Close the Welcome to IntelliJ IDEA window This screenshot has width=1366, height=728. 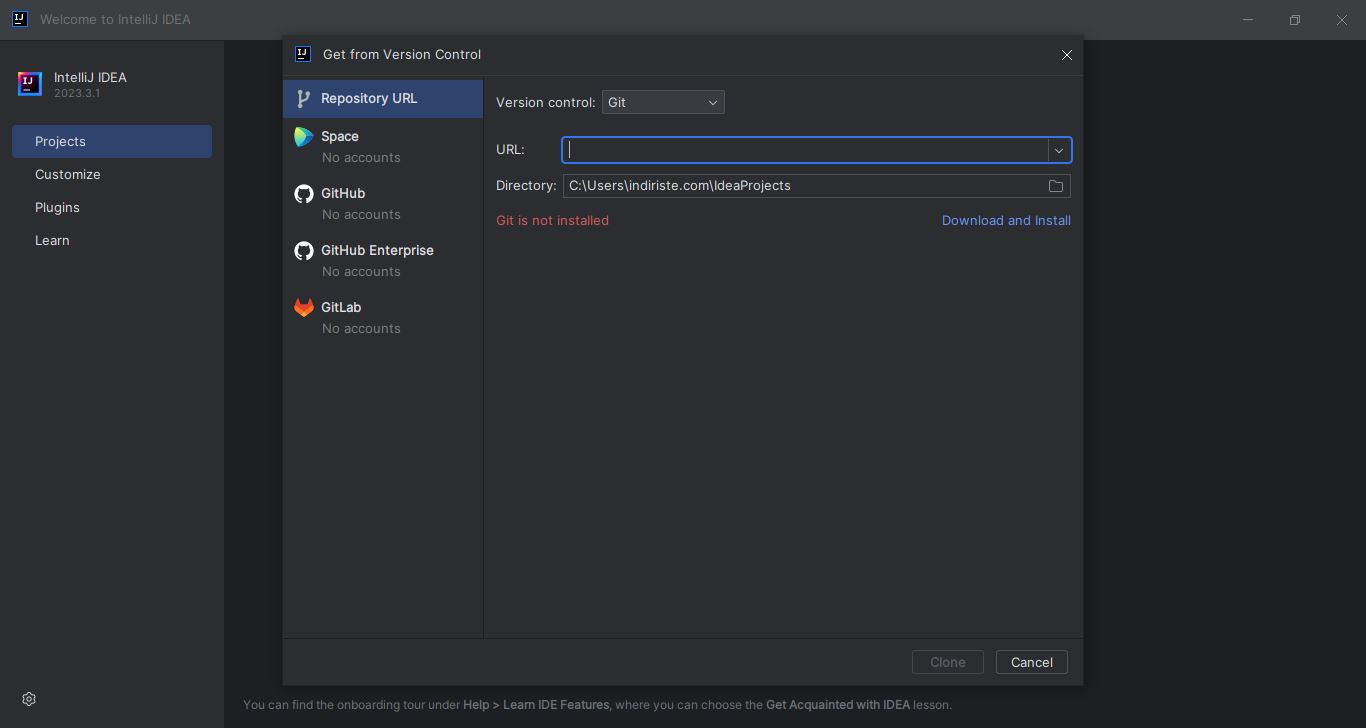(x=1342, y=19)
